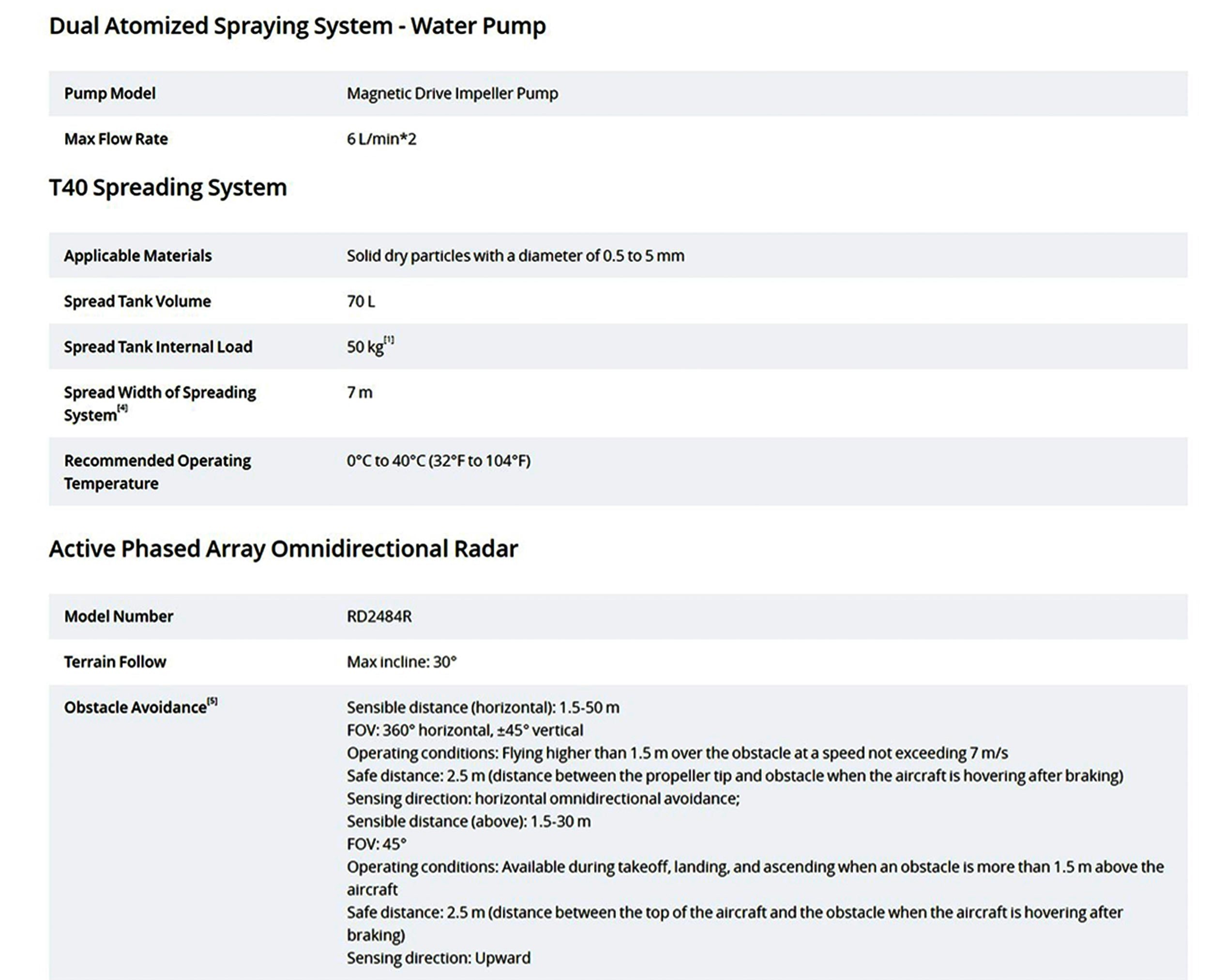Open footnote [4] after Spread Width label
This screenshot has height=980, width=1210.
coord(122,408)
